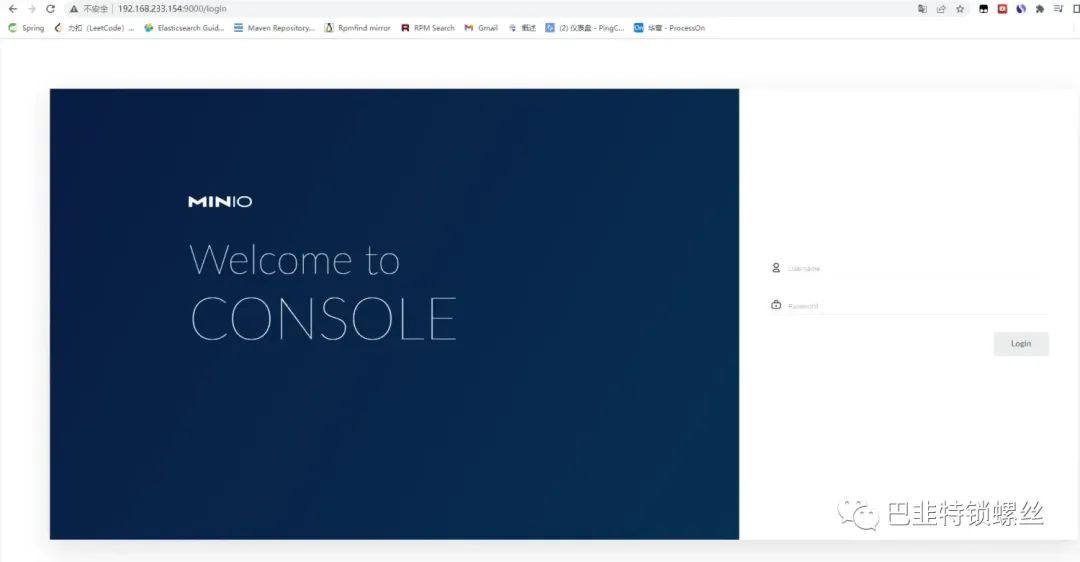Open the PingCode dashboard bookmark
This screenshot has width=1080, height=562.
[585, 28]
